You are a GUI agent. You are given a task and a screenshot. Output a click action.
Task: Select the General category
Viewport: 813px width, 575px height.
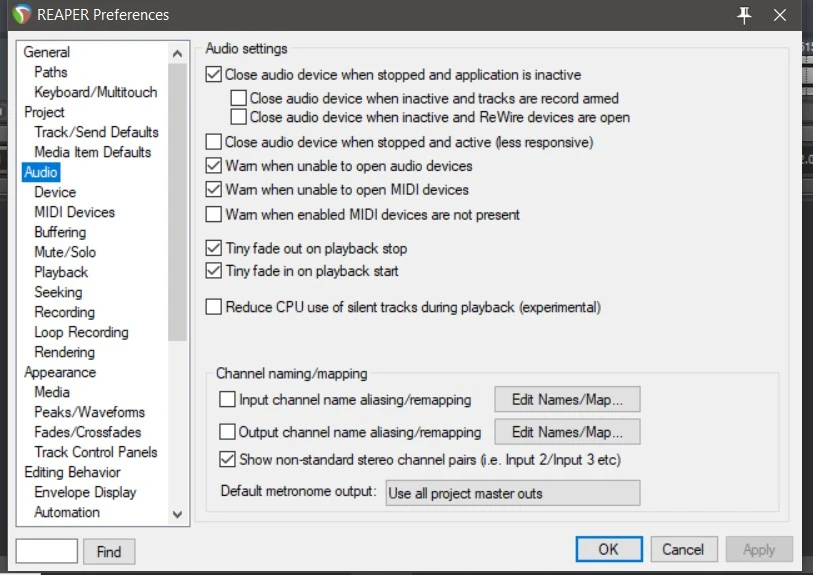pyautogui.click(x=47, y=52)
